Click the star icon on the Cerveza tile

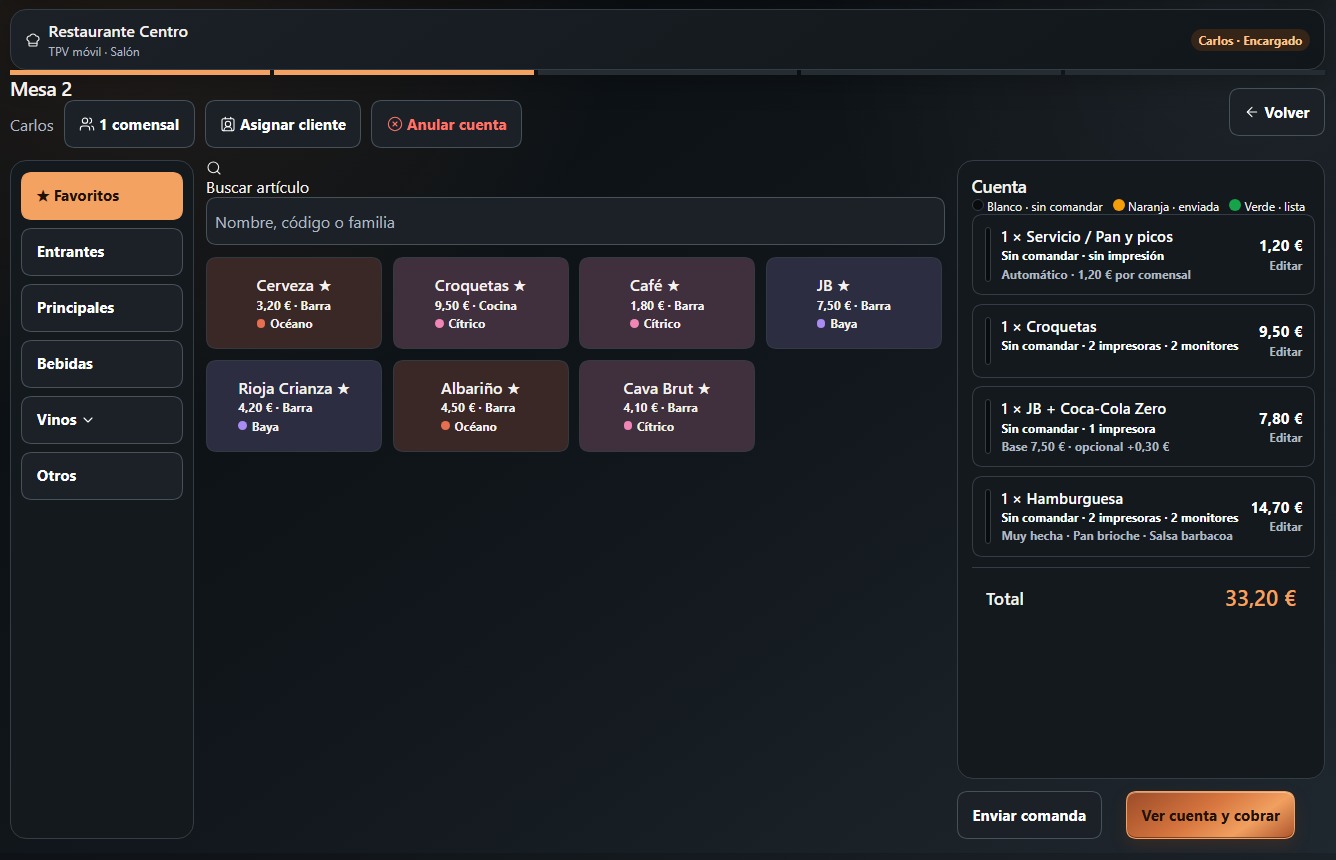point(324,286)
